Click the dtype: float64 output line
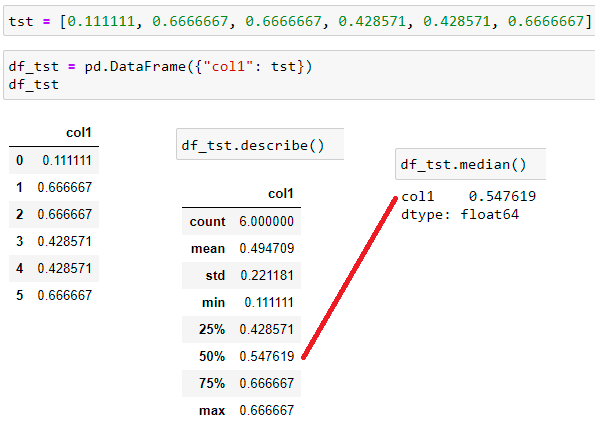The width and height of the screenshot is (596, 431). tap(460, 214)
